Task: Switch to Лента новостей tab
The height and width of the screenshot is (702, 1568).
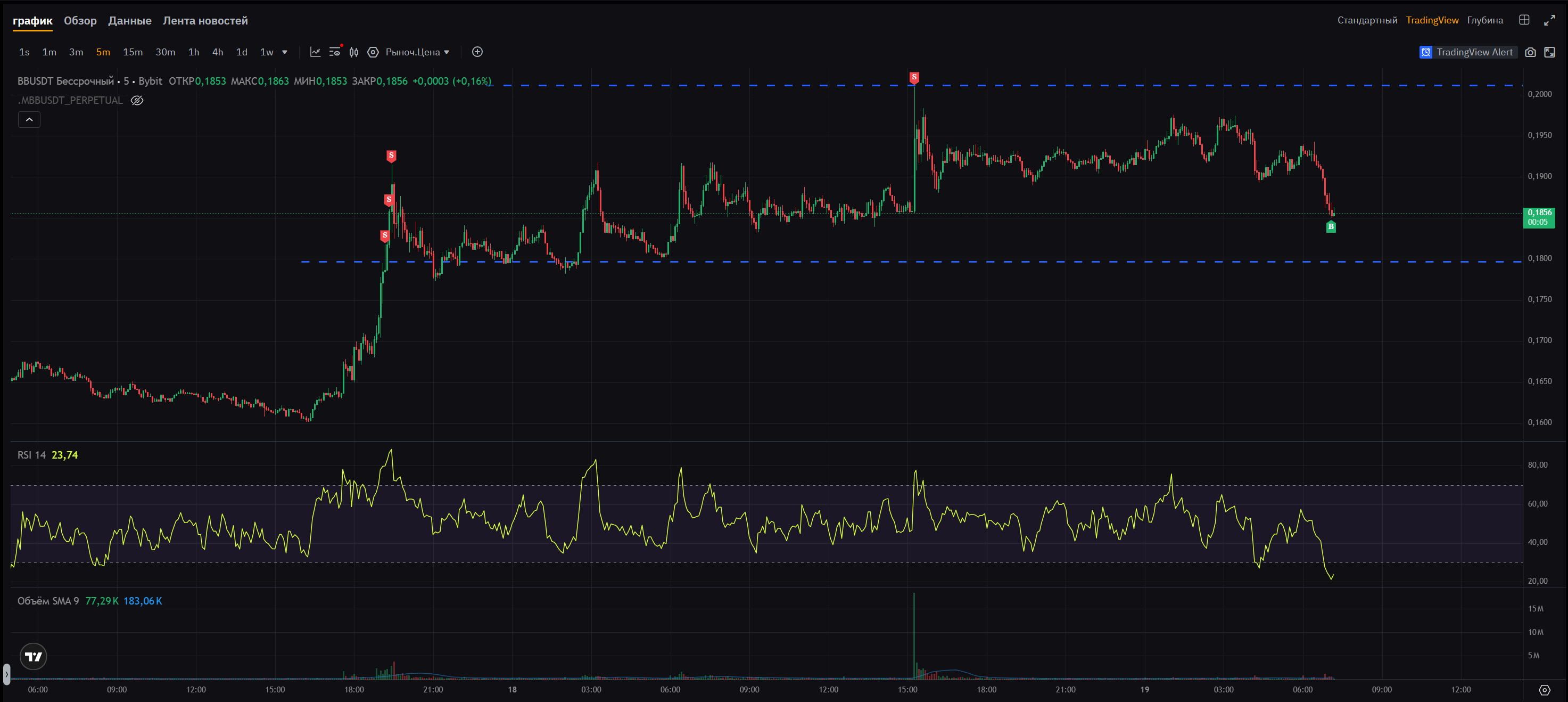Action: coord(205,21)
